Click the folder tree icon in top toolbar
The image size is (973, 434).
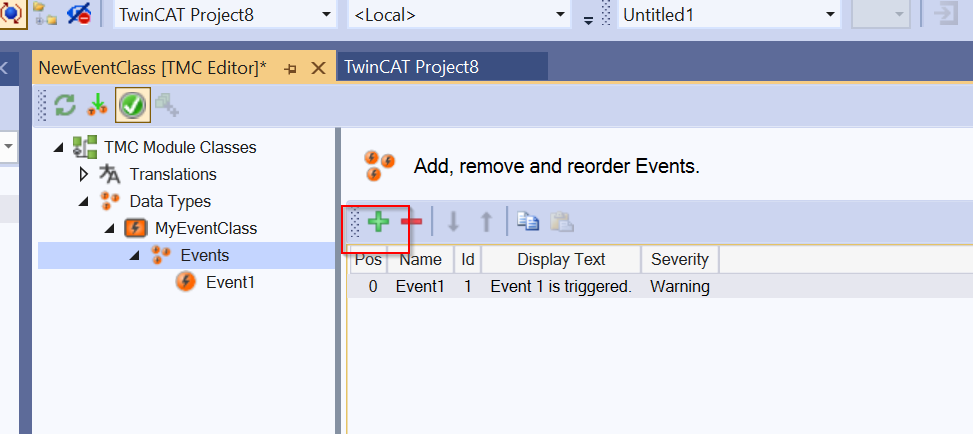(x=45, y=14)
